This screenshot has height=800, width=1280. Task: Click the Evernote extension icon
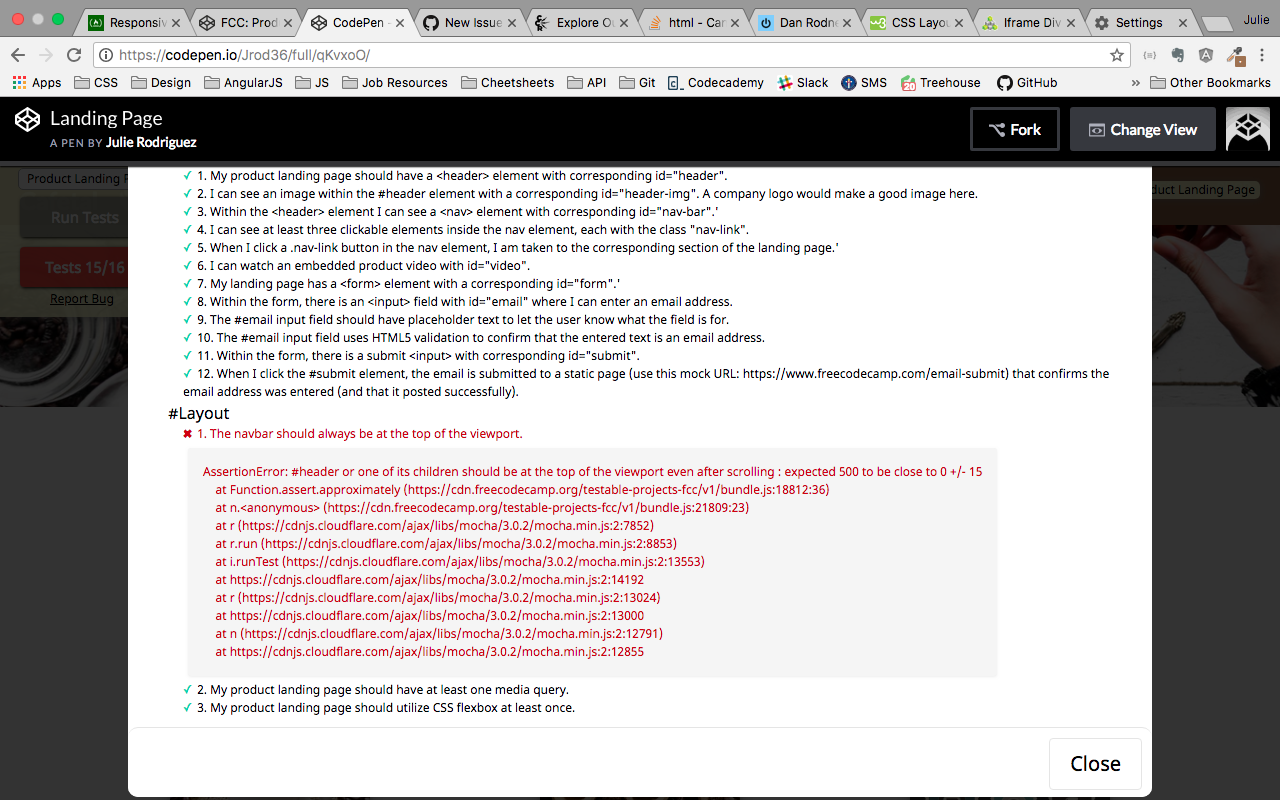(1177, 55)
